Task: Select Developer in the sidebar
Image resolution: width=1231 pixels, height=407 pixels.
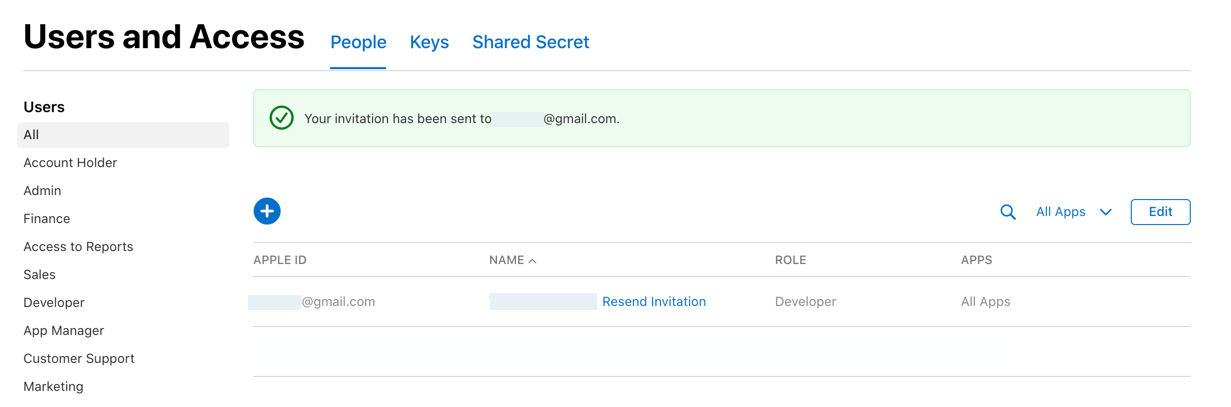Action: click(x=54, y=303)
